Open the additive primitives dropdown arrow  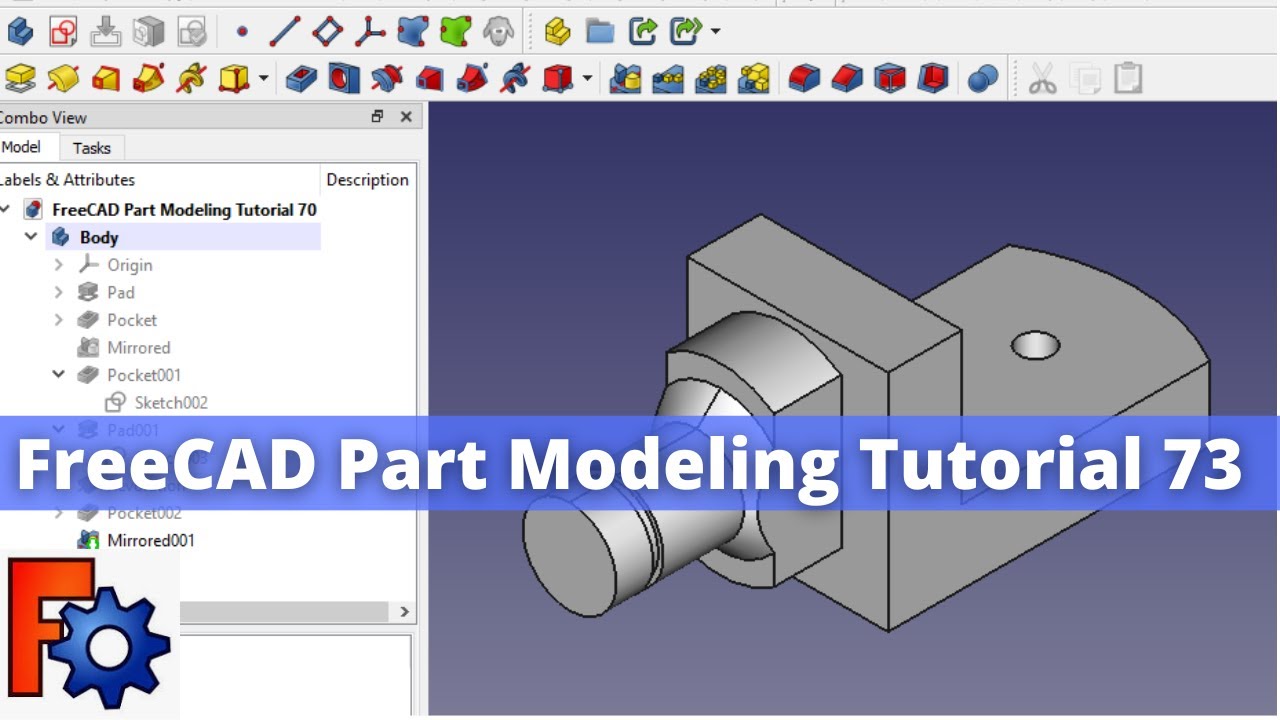click(263, 78)
